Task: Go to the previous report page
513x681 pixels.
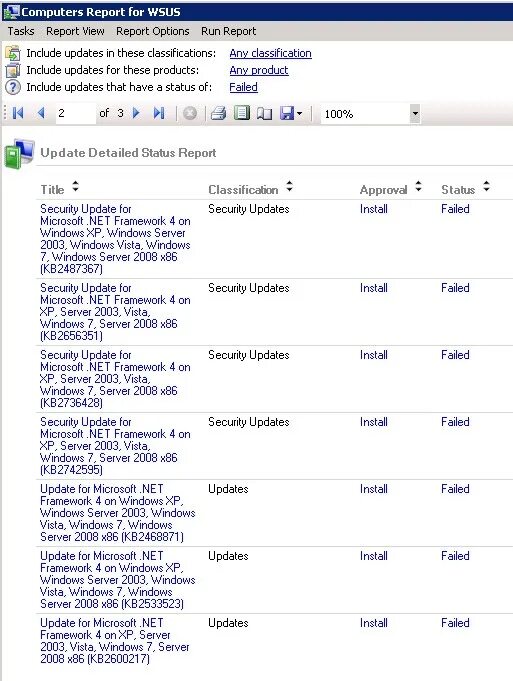Action: (x=41, y=113)
